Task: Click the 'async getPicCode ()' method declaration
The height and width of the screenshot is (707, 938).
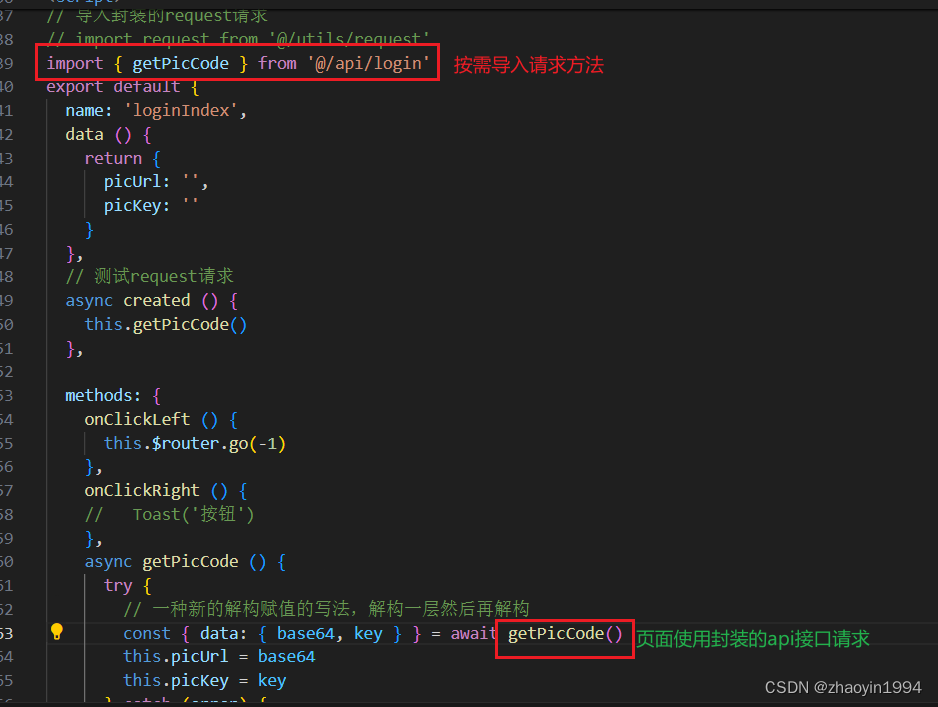Action: click(185, 562)
